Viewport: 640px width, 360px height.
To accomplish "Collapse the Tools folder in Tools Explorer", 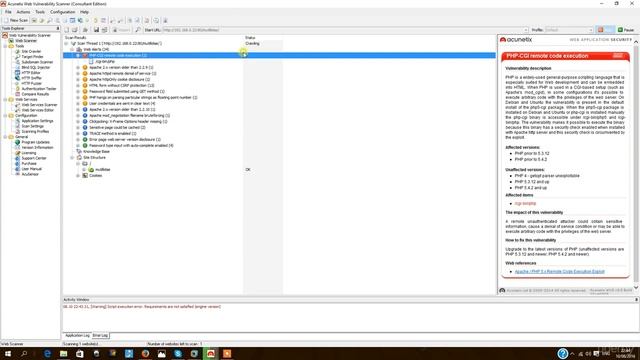I will (5, 46).
